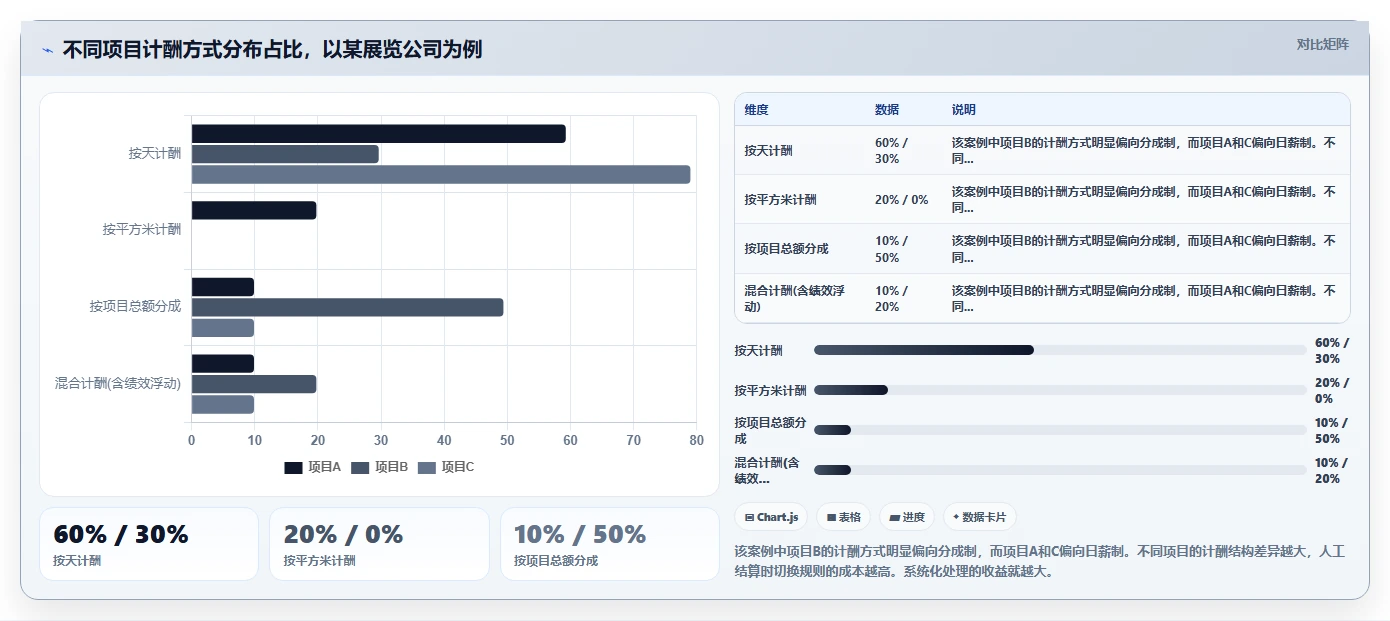Image resolution: width=1390 pixels, height=621 pixels.
Task: Click the 数据卡片 chip
Action: pyautogui.click(x=980, y=517)
